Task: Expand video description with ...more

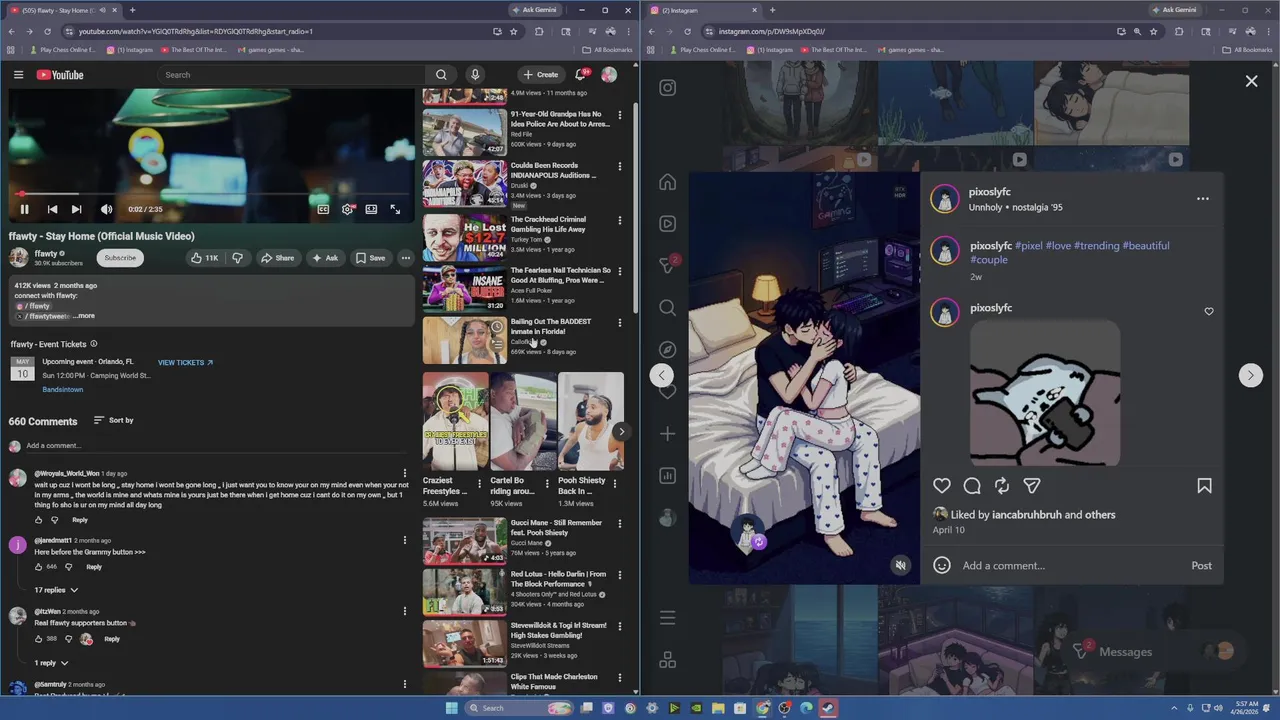Action: [84, 316]
